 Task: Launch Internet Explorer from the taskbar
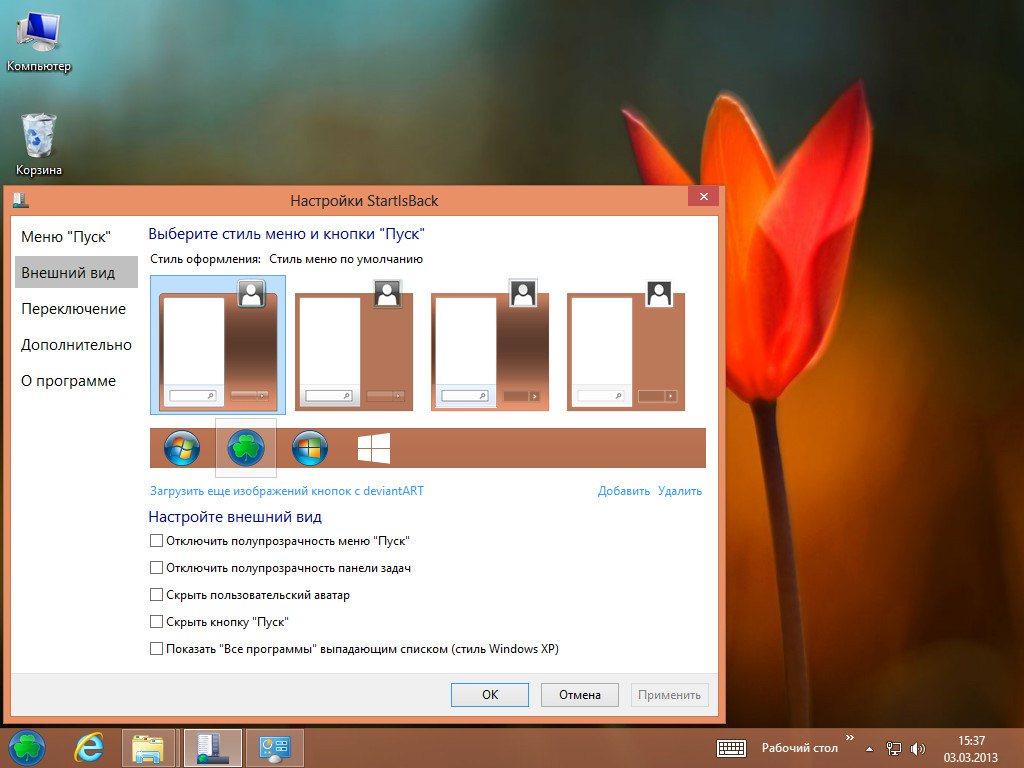(x=88, y=748)
